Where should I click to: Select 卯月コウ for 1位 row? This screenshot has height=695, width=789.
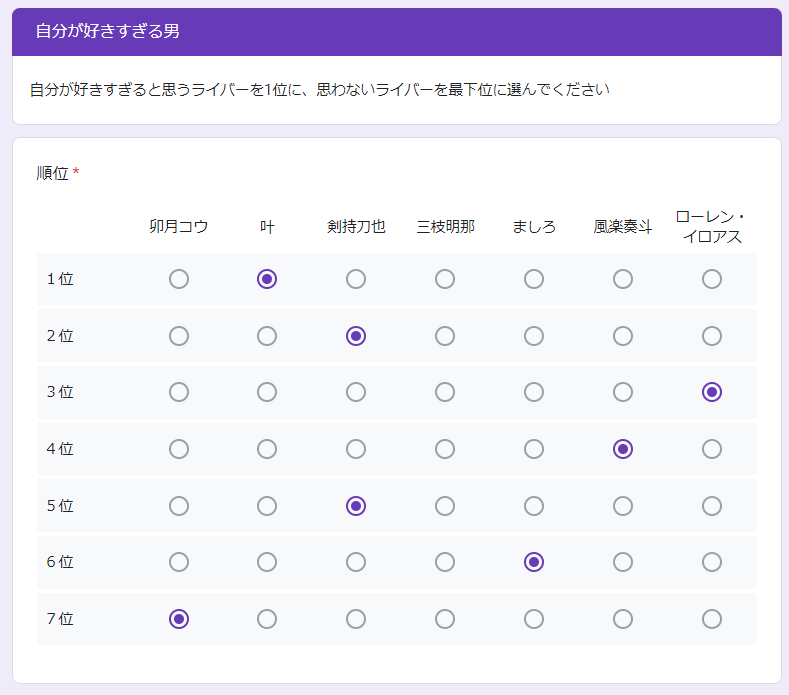[x=179, y=279]
